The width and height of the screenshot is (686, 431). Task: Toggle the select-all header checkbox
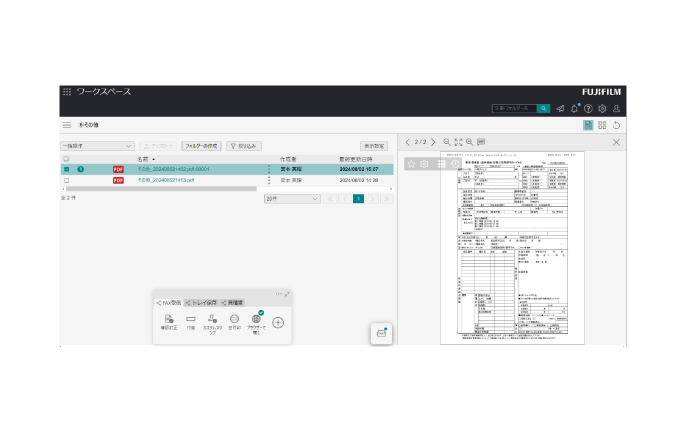click(x=66, y=158)
